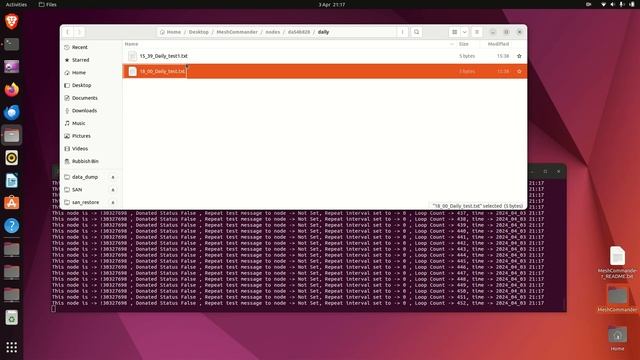Open Files app menu in top bar
The width and height of the screenshot is (640, 360).
[x=48, y=4]
